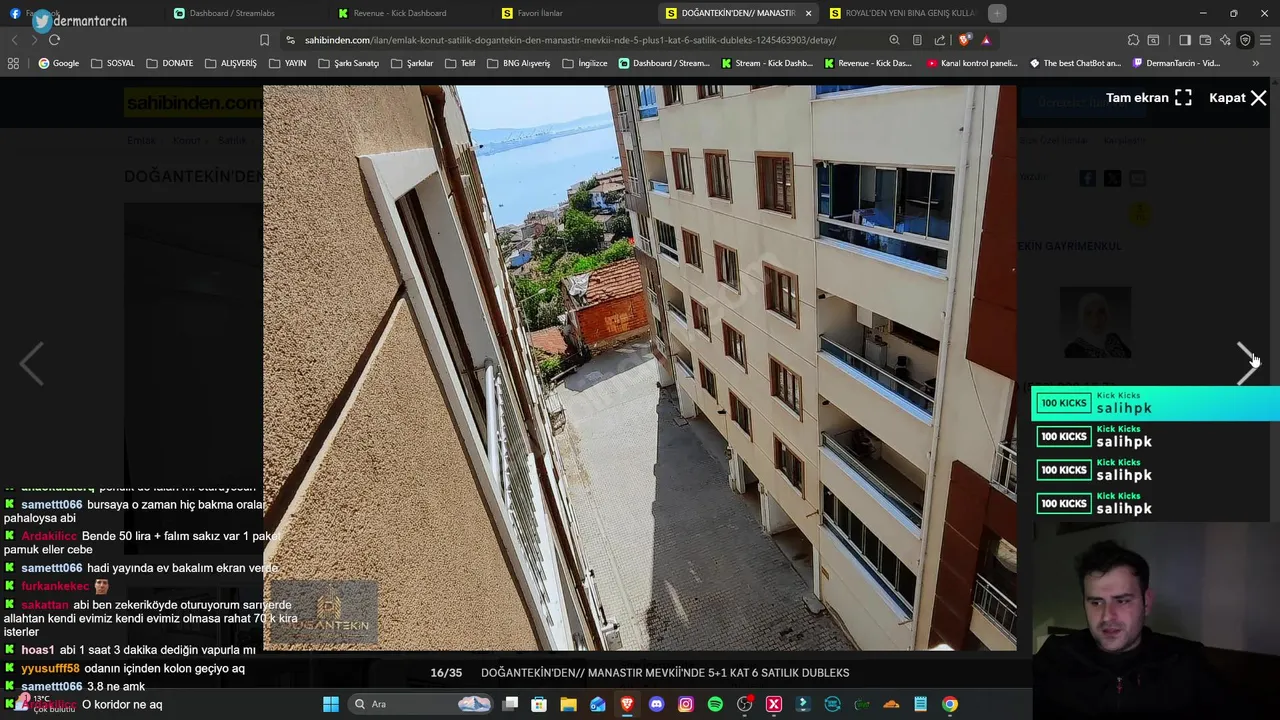
Task: Open full screen with Tam ekran
Action: point(1148,98)
